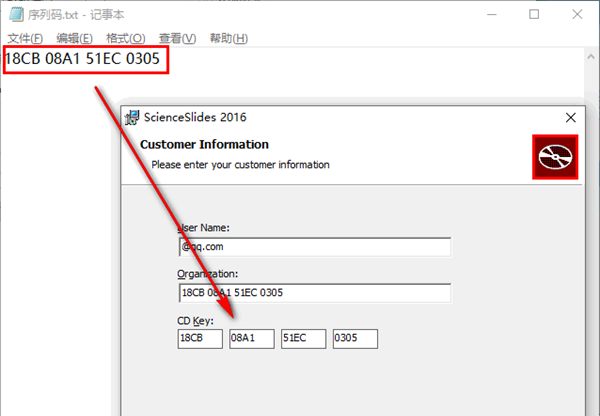
Task: Maximize the Notepad window
Action: point(534,15)
